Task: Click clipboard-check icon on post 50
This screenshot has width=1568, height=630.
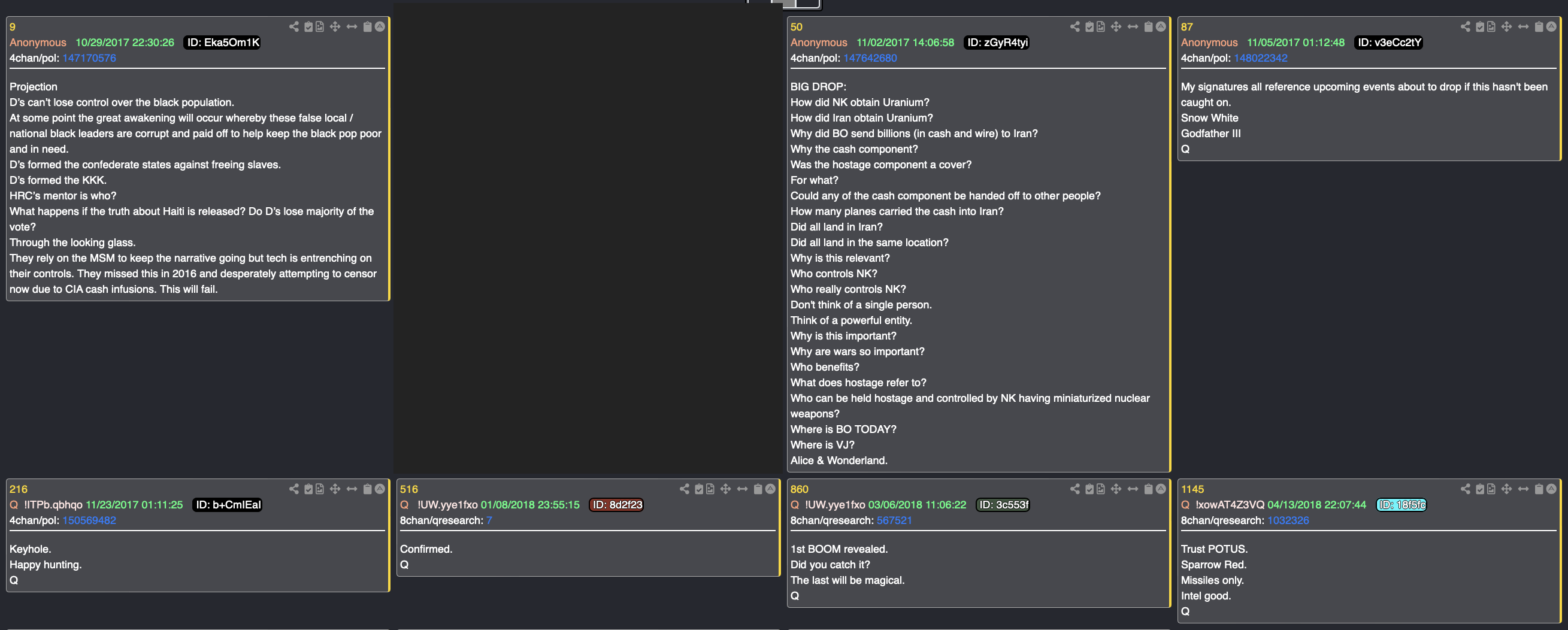Action: (x=1089, y=27)
